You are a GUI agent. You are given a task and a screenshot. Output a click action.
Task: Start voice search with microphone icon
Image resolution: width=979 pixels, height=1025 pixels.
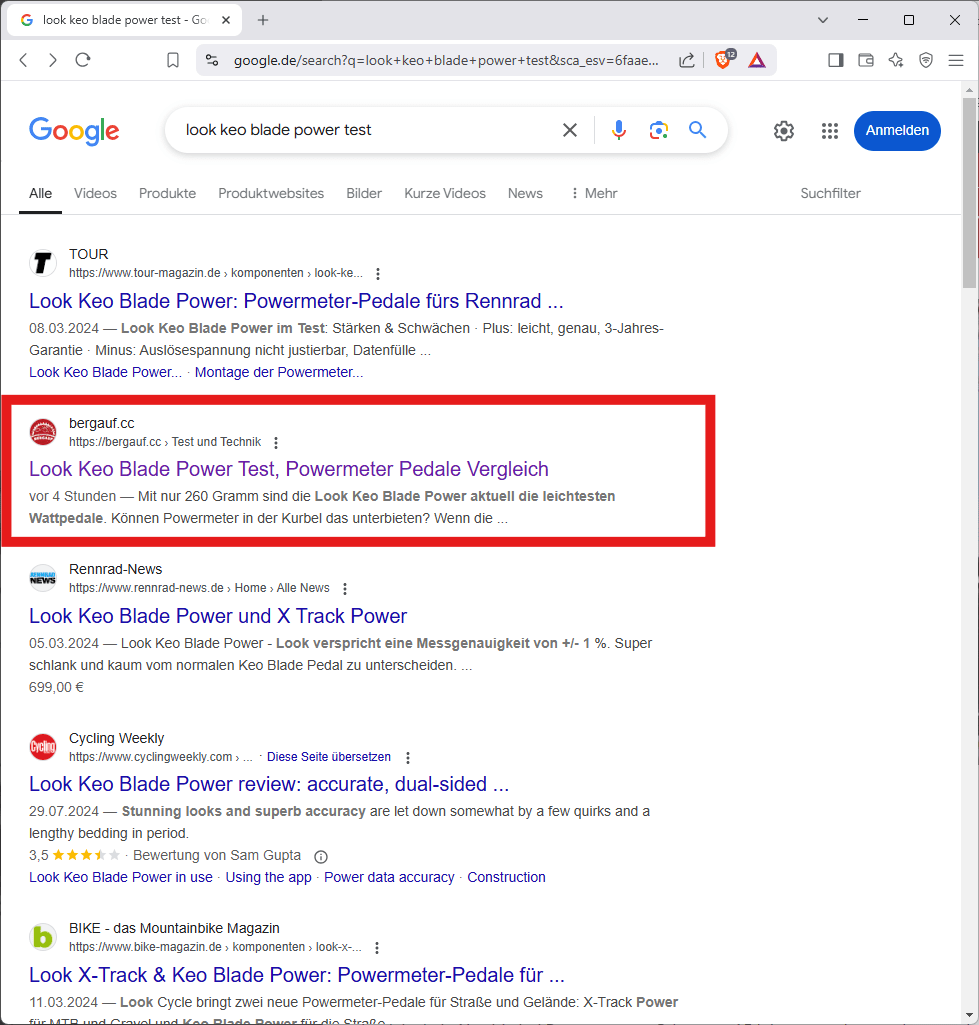tap(619, 130)
